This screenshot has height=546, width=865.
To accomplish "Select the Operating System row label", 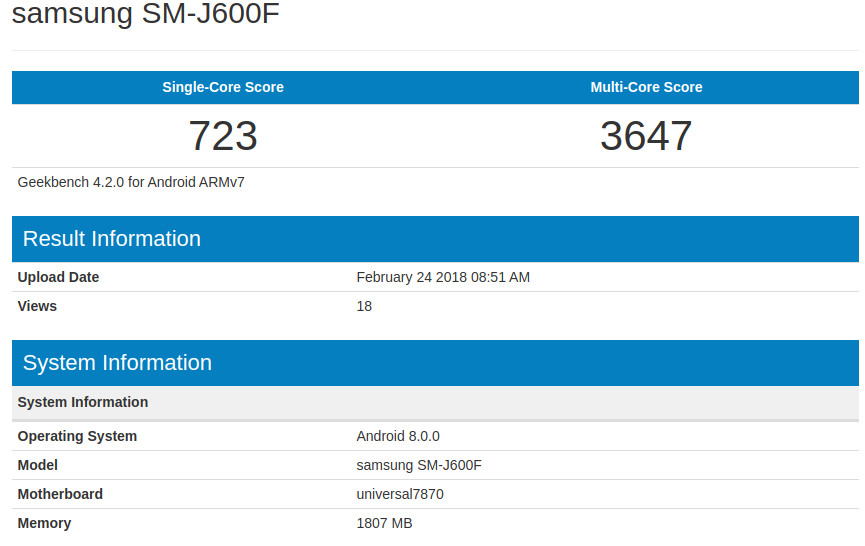I will [77, 436].
